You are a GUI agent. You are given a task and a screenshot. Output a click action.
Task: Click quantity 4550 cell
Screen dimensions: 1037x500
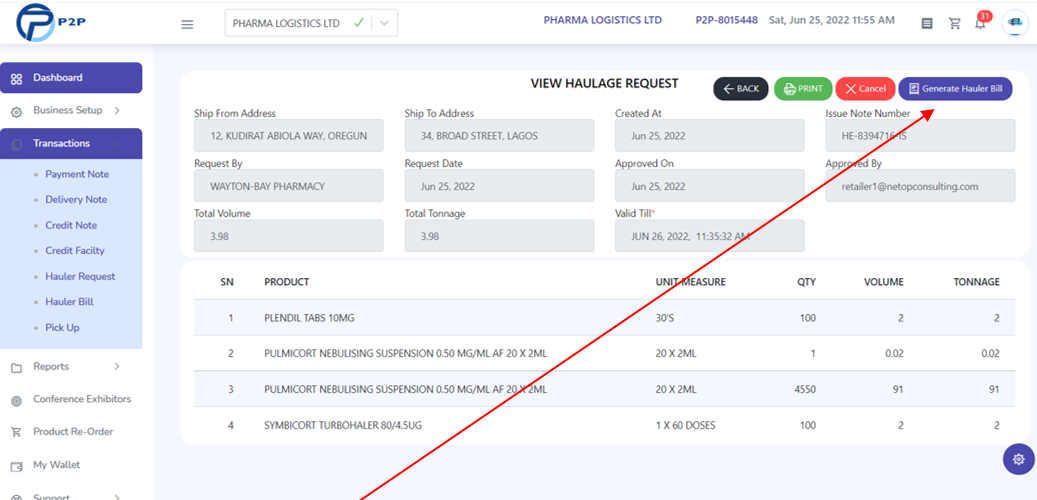804,390
